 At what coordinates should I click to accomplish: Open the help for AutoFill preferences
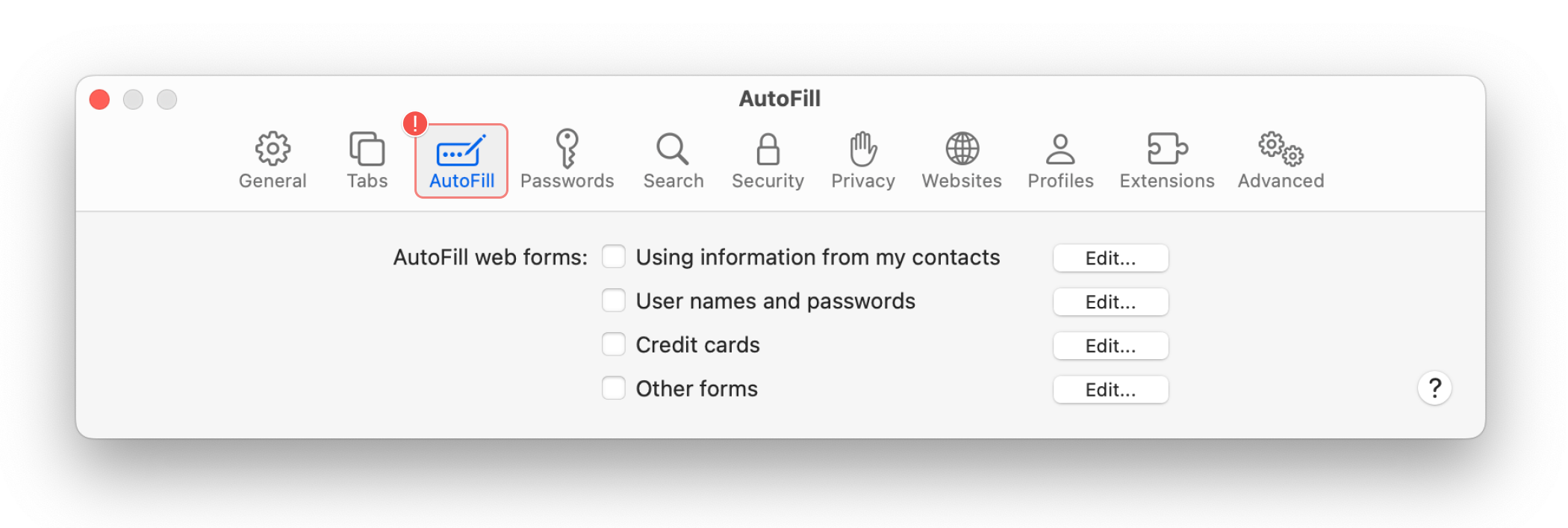(x=1434, y=388)
